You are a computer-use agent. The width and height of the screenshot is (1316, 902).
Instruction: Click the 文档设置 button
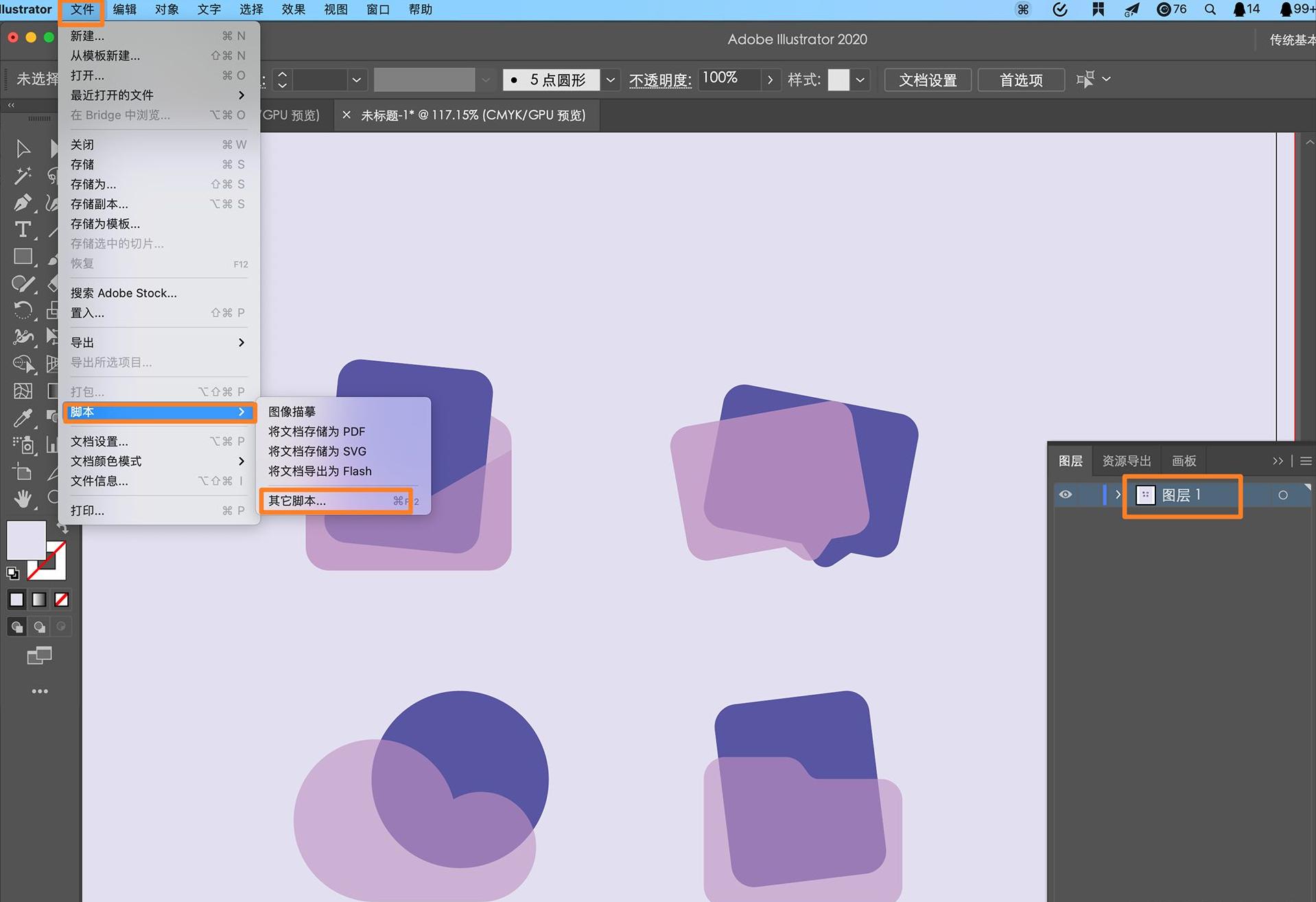928,80
